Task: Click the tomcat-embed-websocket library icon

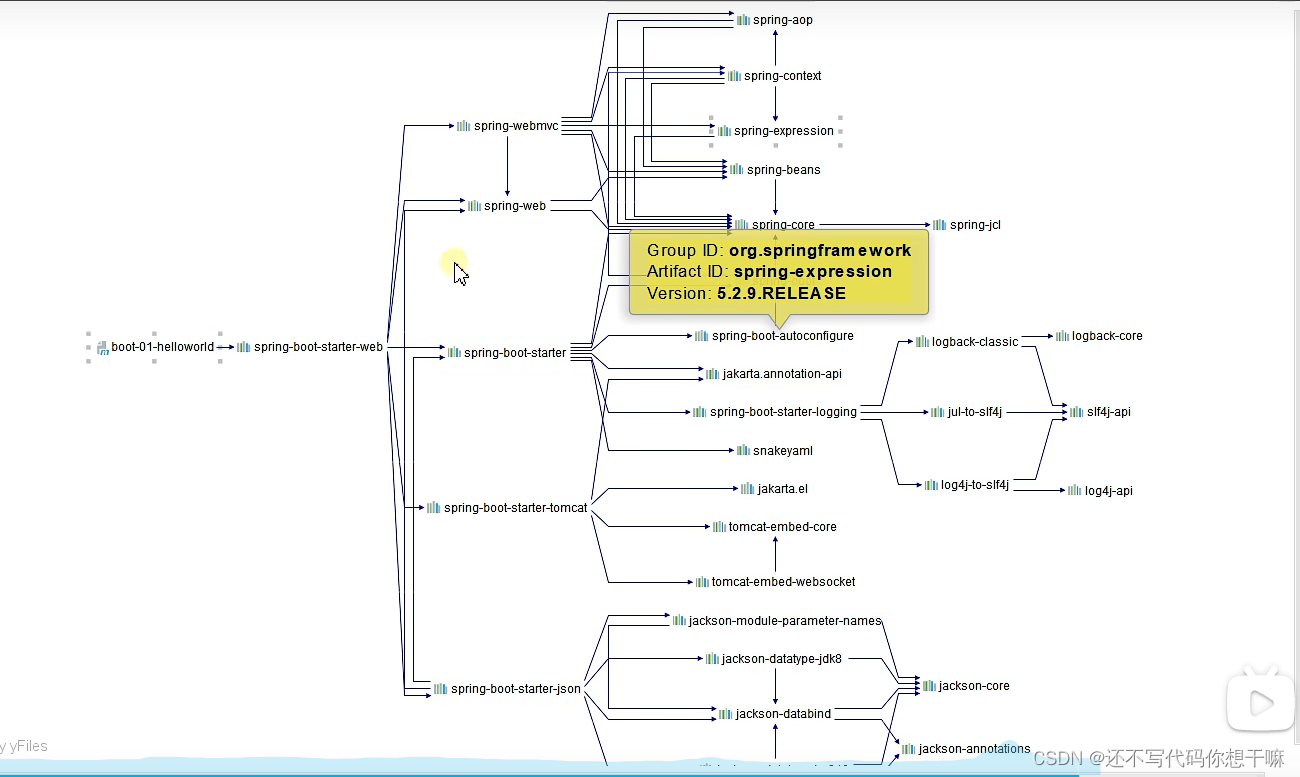Action: (703, 582)
